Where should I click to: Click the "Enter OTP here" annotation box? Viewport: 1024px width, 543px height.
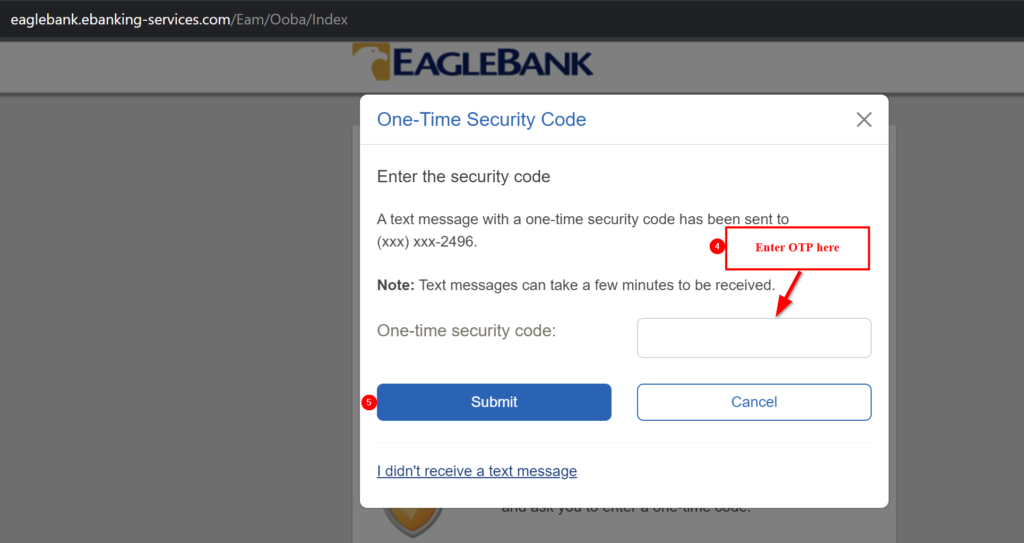coord(797,248)
